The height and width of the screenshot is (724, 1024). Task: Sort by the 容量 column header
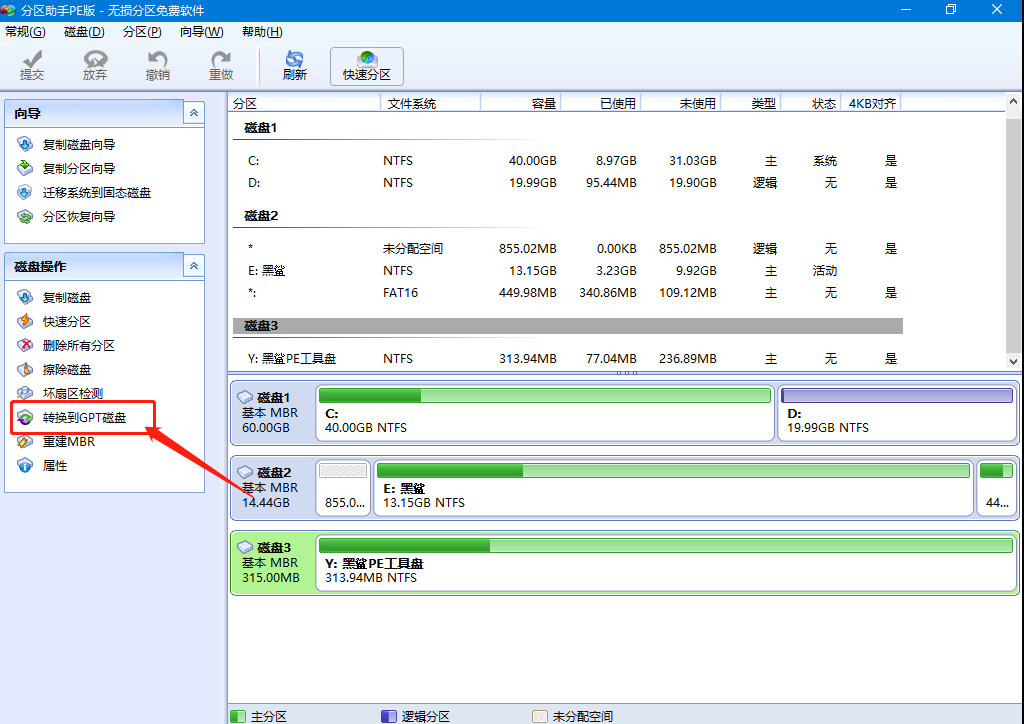[x=520, y=103]
